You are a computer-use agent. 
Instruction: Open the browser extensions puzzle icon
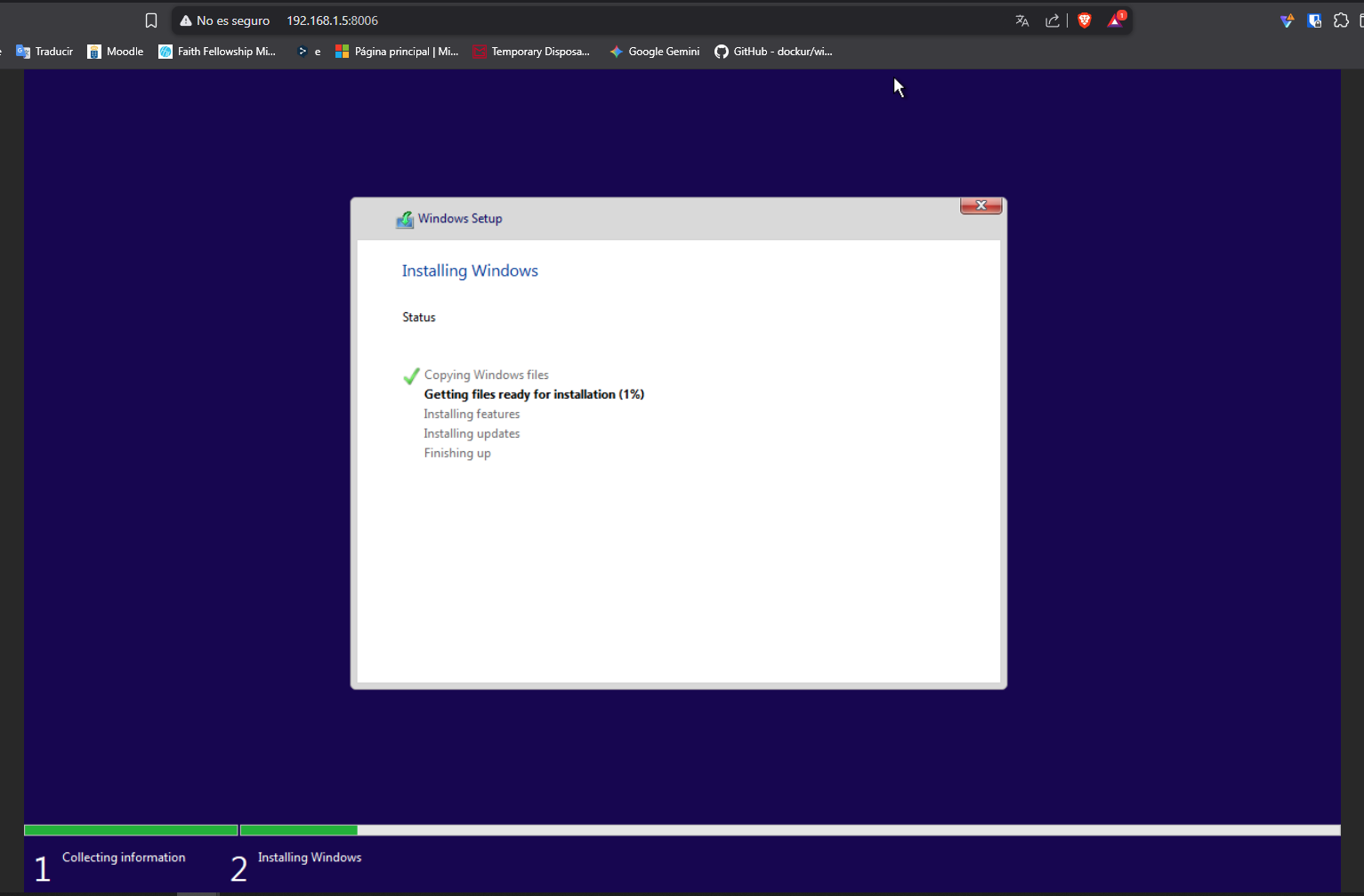point(1341,20)
